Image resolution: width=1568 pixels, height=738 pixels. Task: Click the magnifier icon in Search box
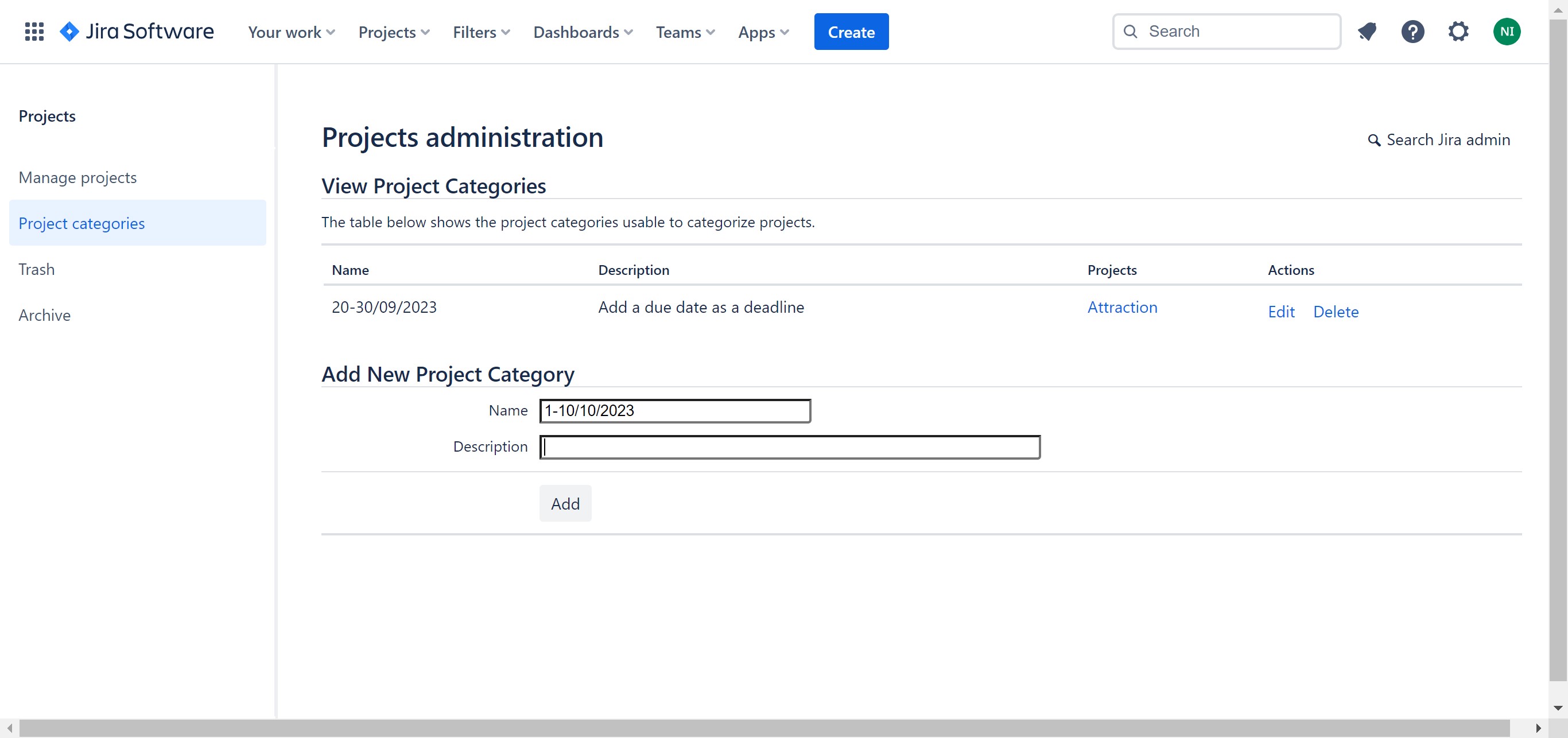(1130, 32)
